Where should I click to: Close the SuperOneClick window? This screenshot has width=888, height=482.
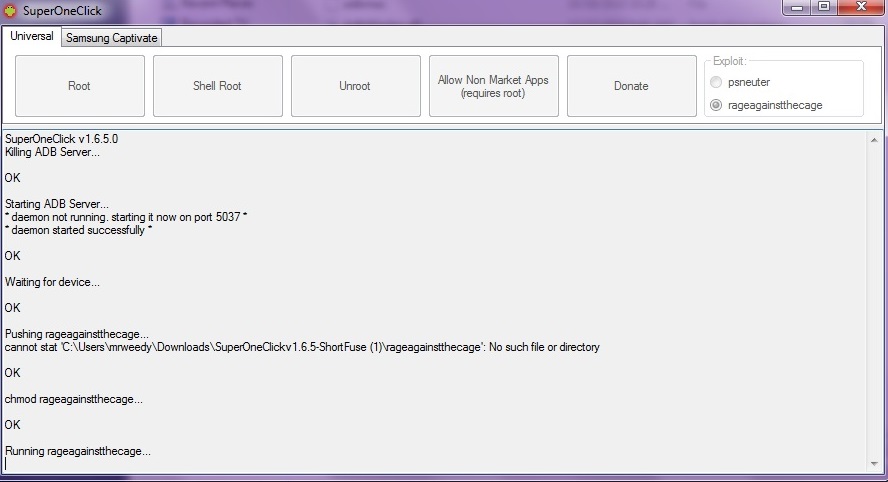point(858,8)
